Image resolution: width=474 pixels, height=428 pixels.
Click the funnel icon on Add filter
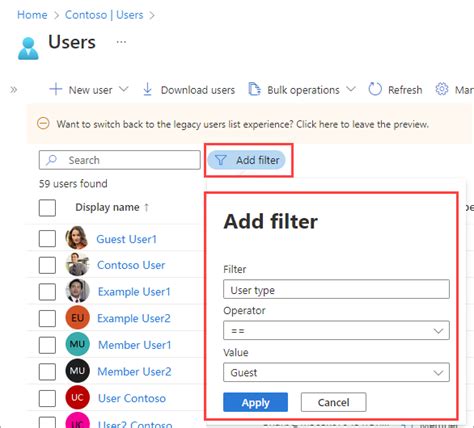tap(221, 160)
